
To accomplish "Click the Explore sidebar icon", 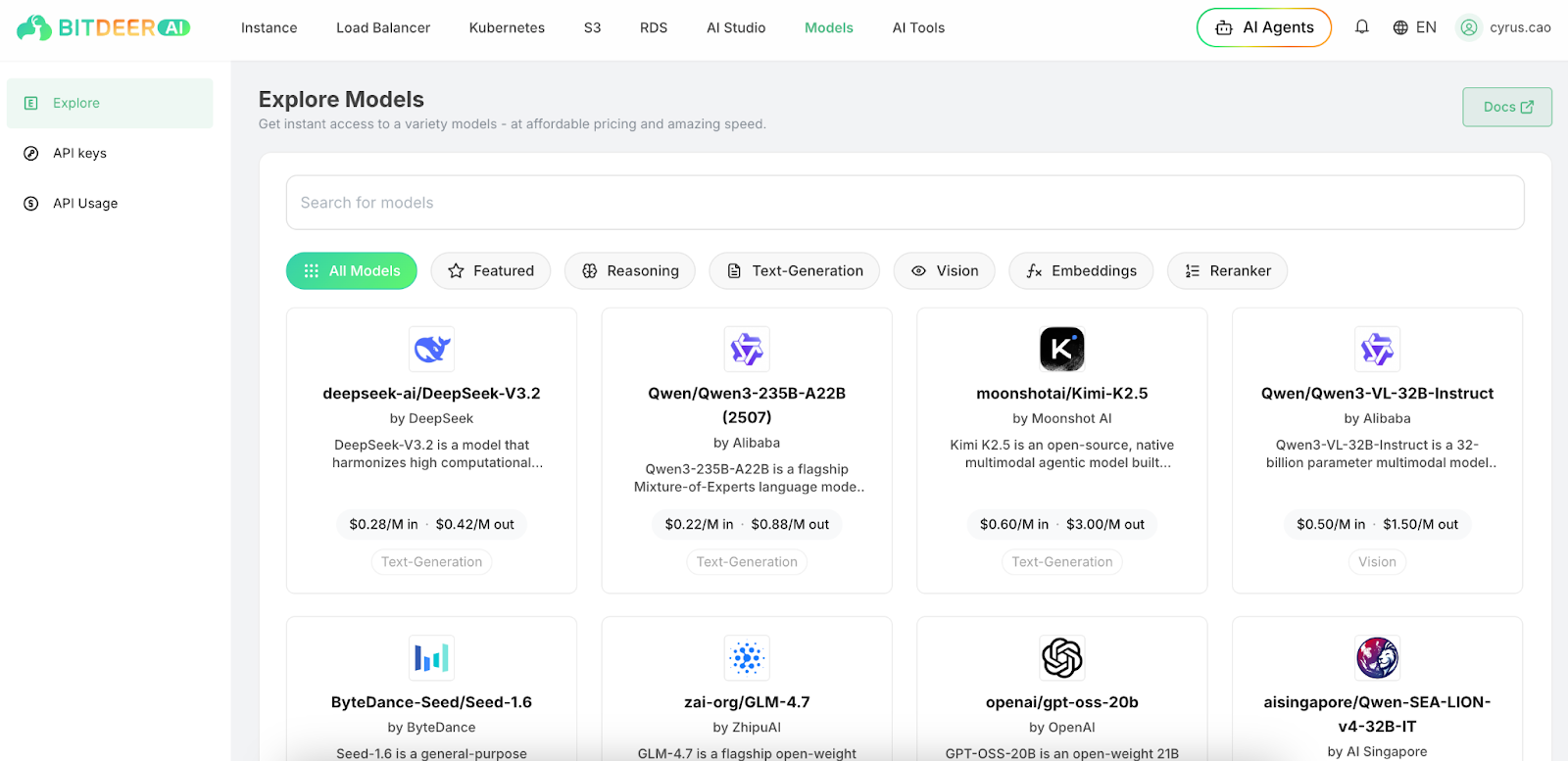I will [31, 103].
